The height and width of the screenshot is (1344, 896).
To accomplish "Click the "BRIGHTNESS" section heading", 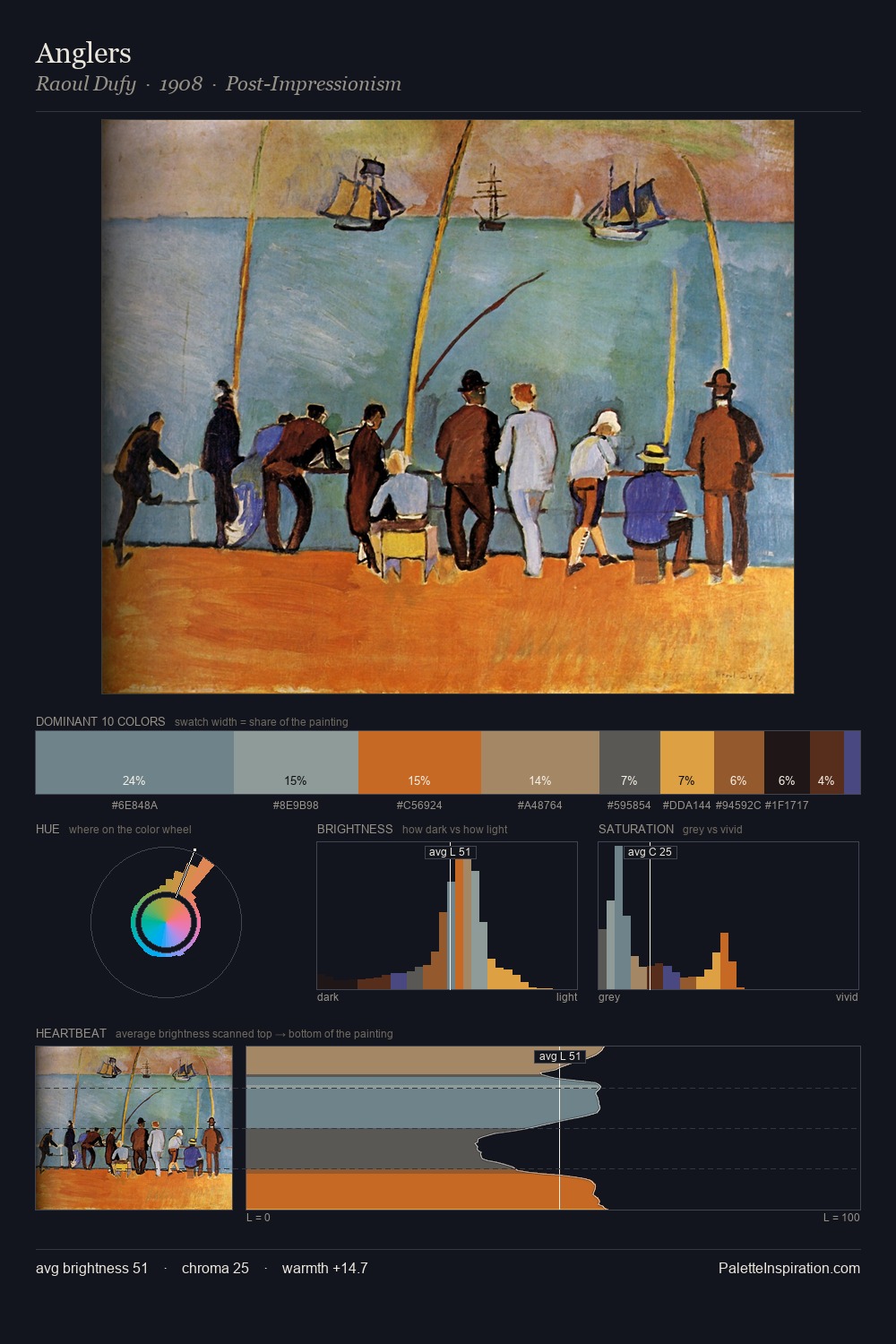I will [x=355, y=829].
